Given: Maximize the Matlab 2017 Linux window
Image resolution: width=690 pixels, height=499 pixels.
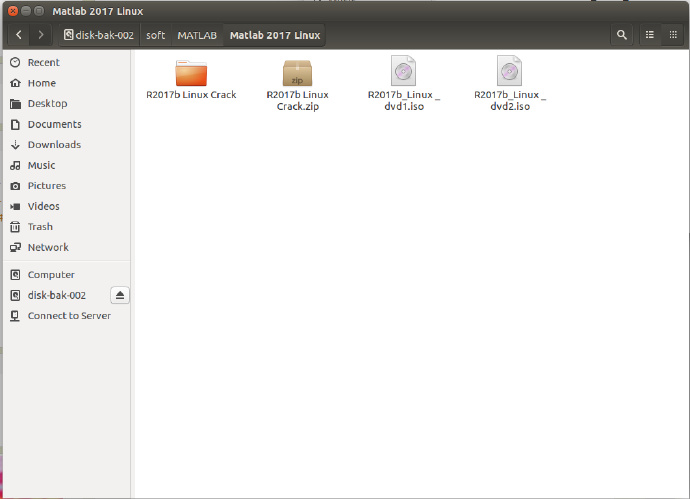Looking at the screenshot, I should click(x=39, y=11).
